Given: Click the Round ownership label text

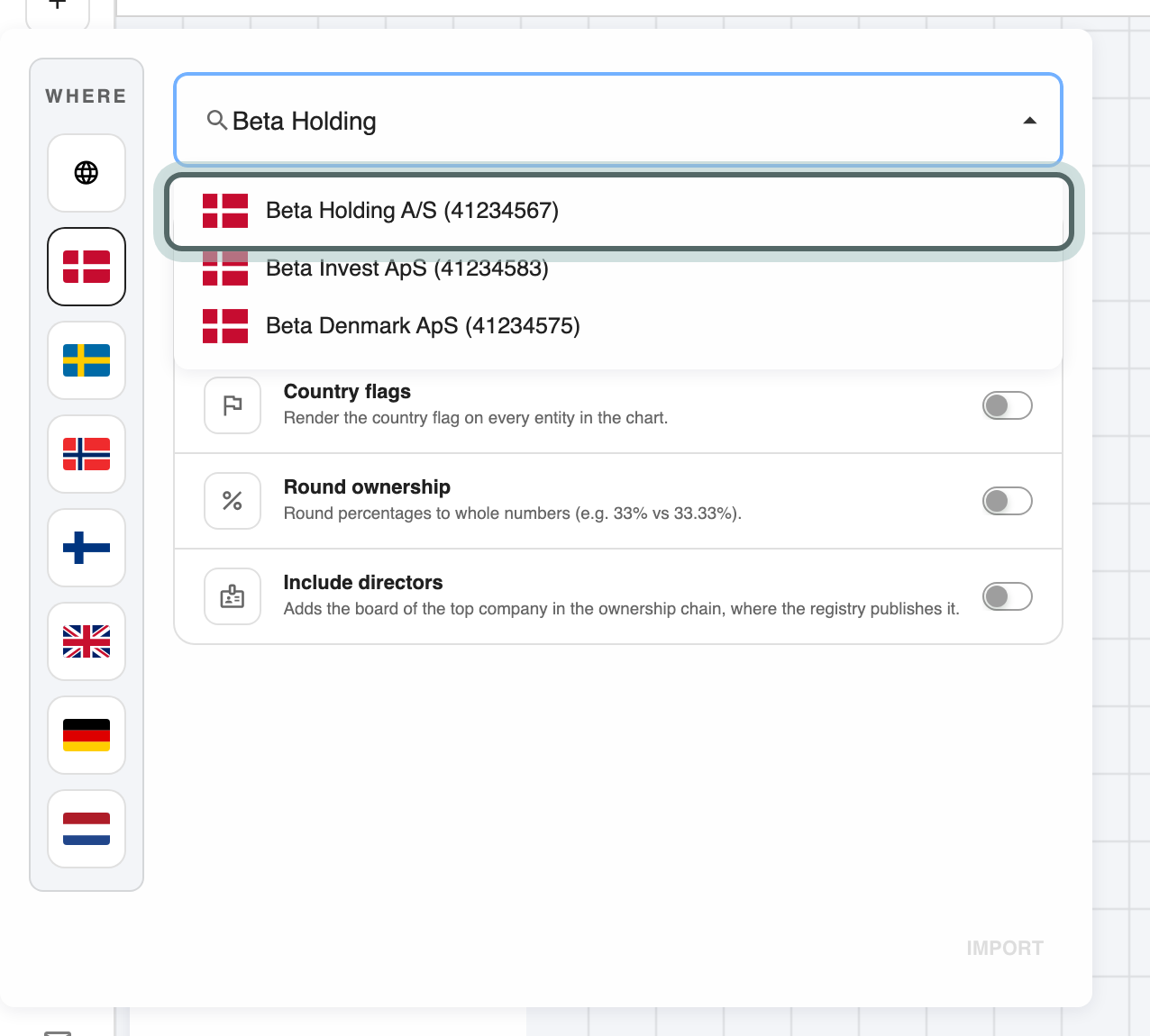Looking at the screenshot, I should (367, 487).
